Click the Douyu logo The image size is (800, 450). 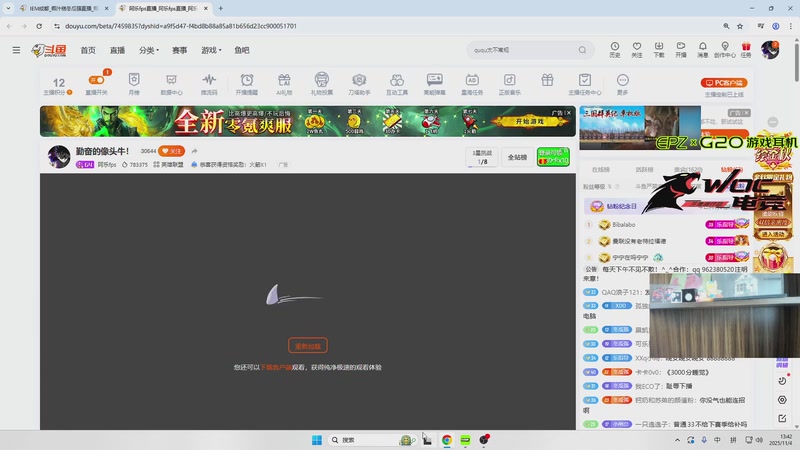(49, 50)
